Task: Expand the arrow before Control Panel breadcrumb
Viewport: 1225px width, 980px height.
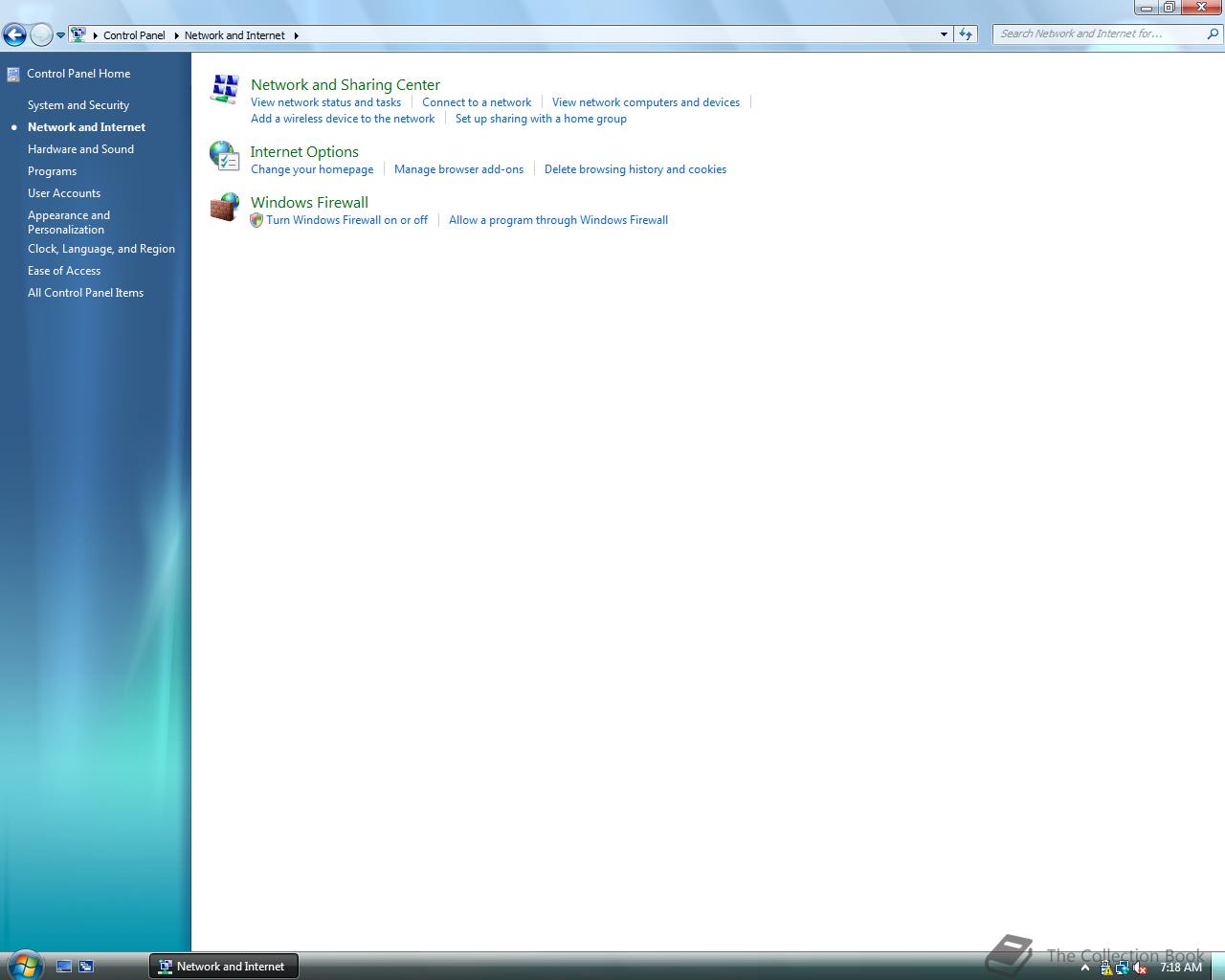Action: pyautogui.click(x=95, y=35)
